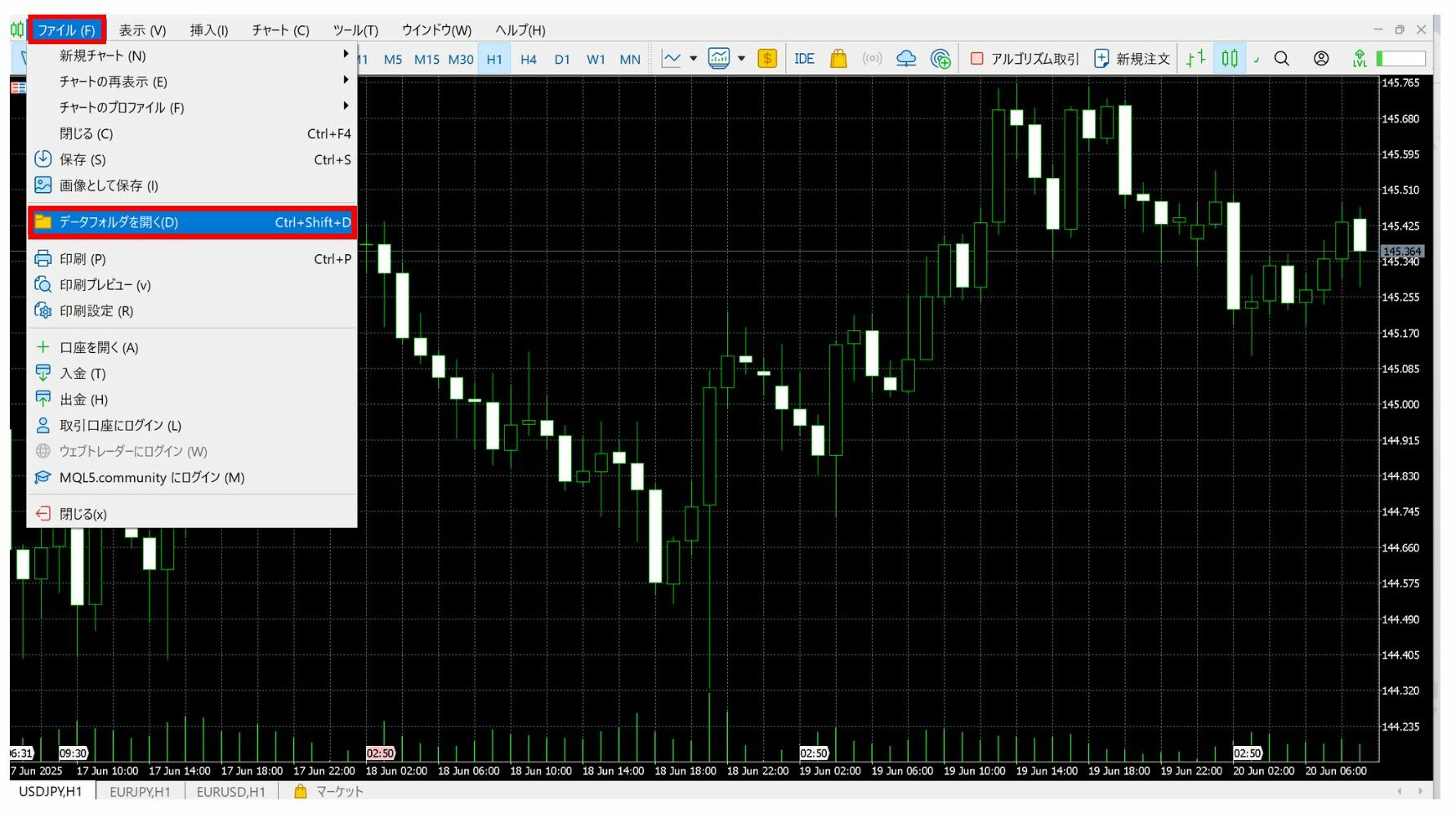Click the Market shopping bag icon
1456x813 pixels.
838,59
